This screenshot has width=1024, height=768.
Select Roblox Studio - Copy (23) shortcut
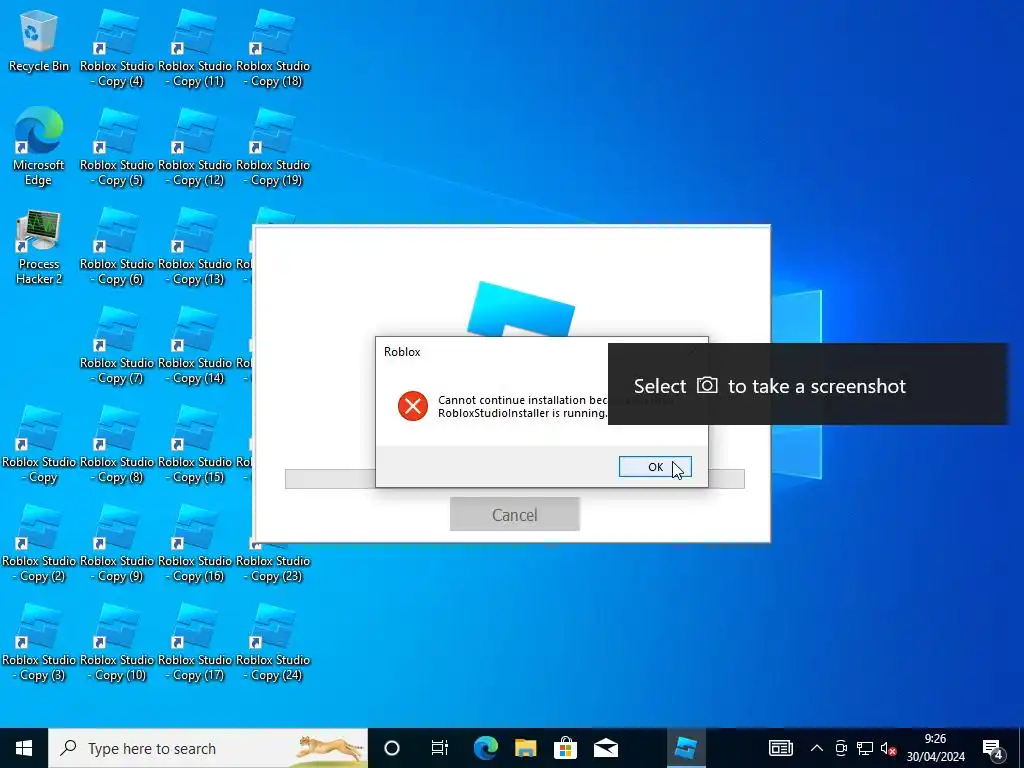click(273, 562)
